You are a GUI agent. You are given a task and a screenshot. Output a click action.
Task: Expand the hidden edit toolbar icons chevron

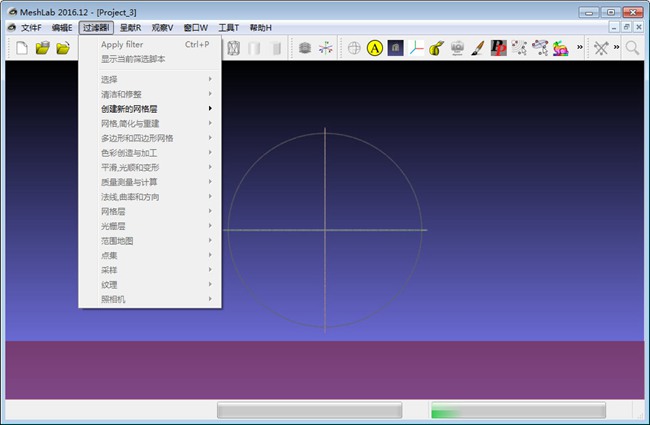[x=580, y=47]
